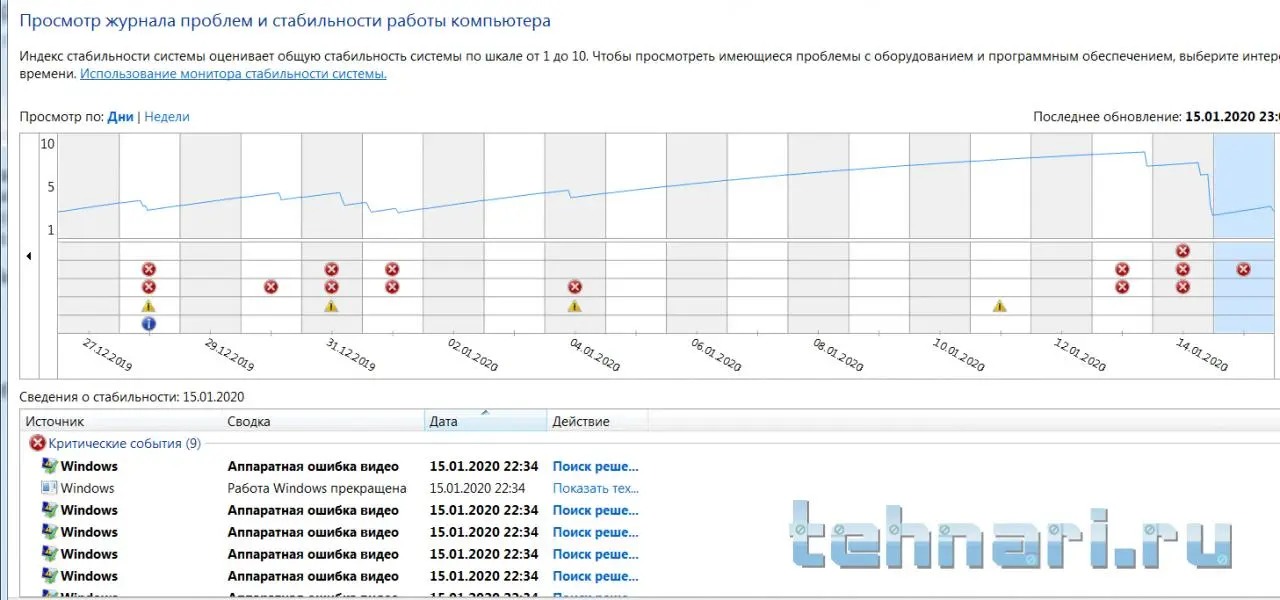Click Windows failure icon on 28.12.2019, second row
Image resolution: width=1280 pixels, height=600 pixels.
(x=149, y=269)
